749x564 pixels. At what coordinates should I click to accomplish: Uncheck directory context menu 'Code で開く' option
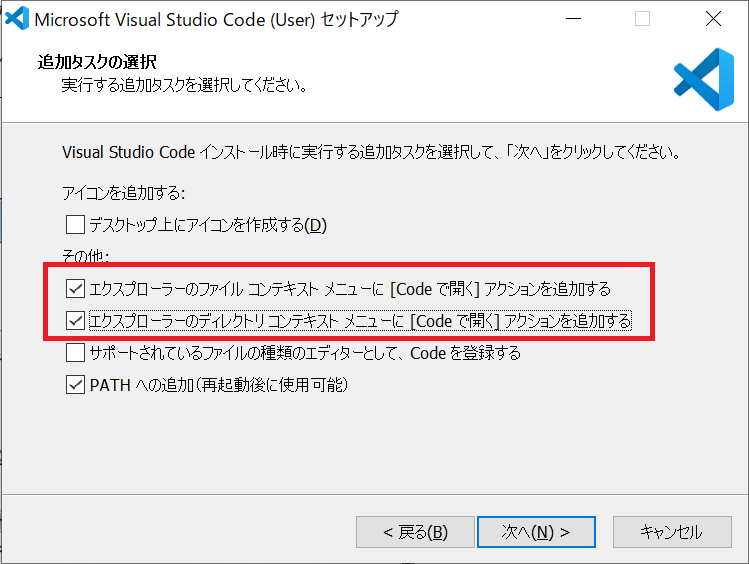[75, 321]
